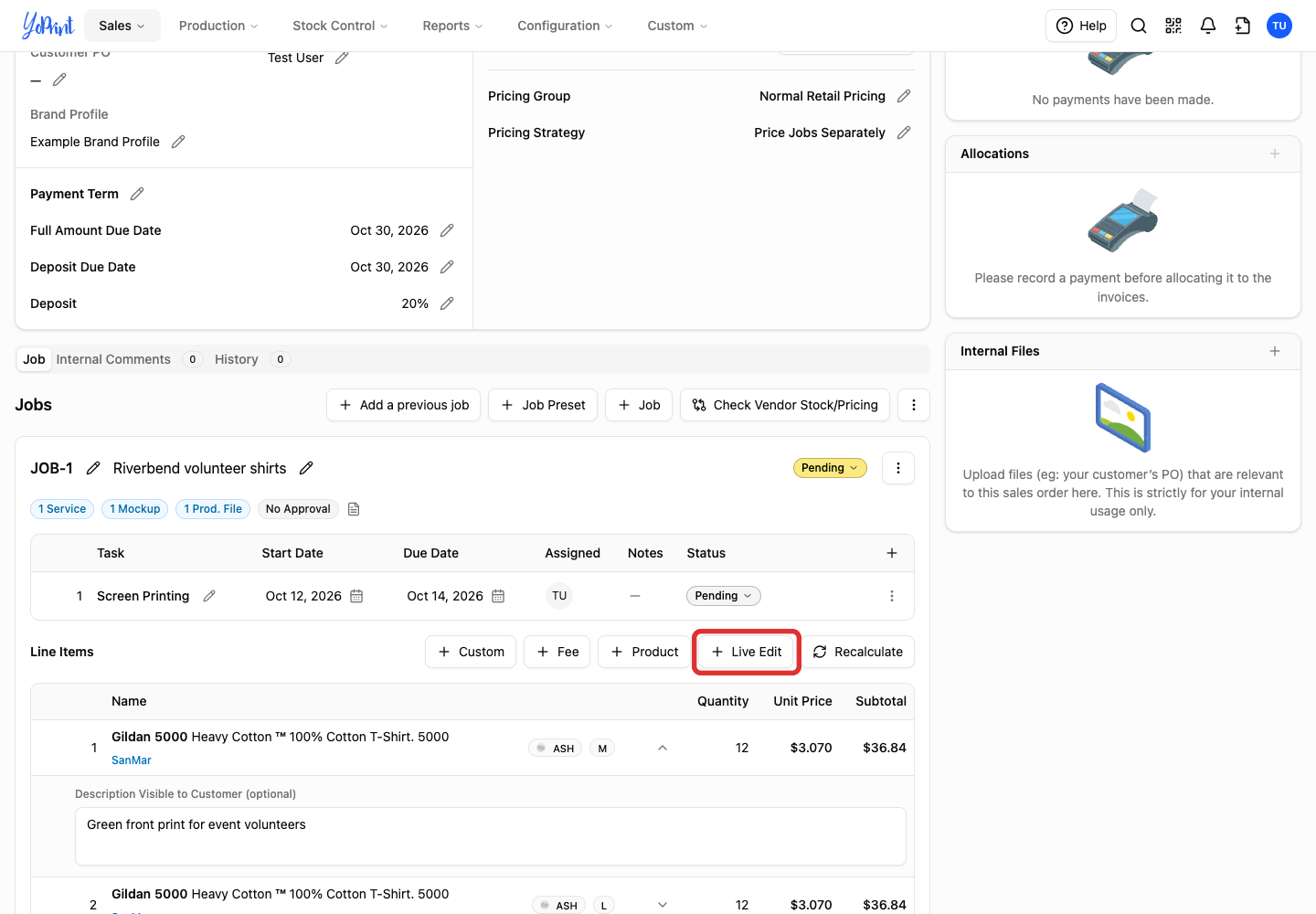Click the Recalculate button
Image resolution: width=1316 pixels, height=914 pixels.
[858, 652]
